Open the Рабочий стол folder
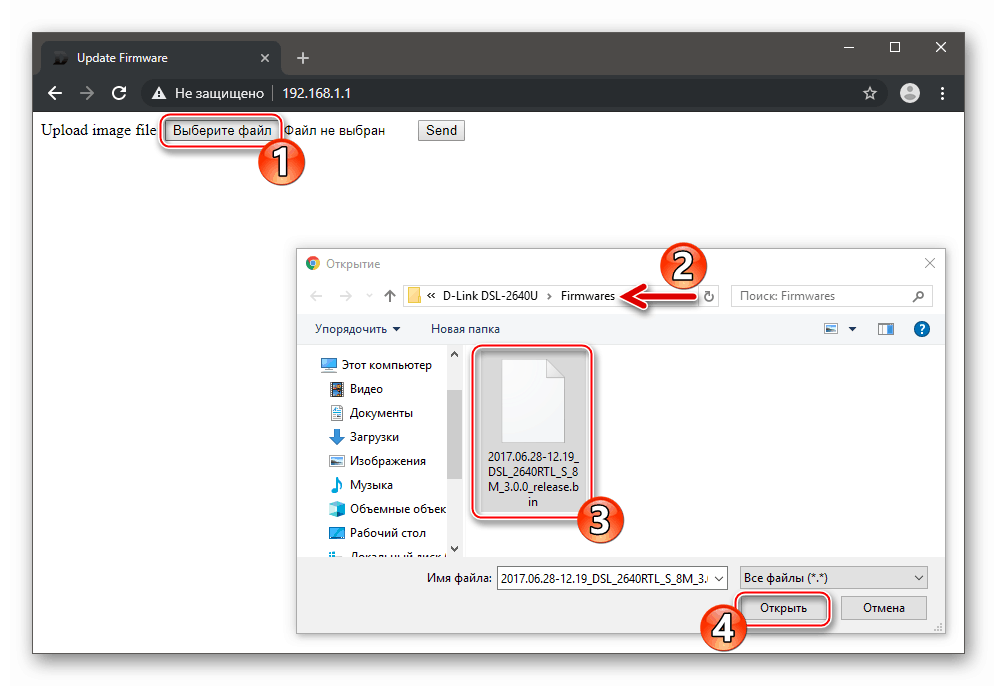The width and height of the screenshot is (997, 686). [x=378, y=533]
